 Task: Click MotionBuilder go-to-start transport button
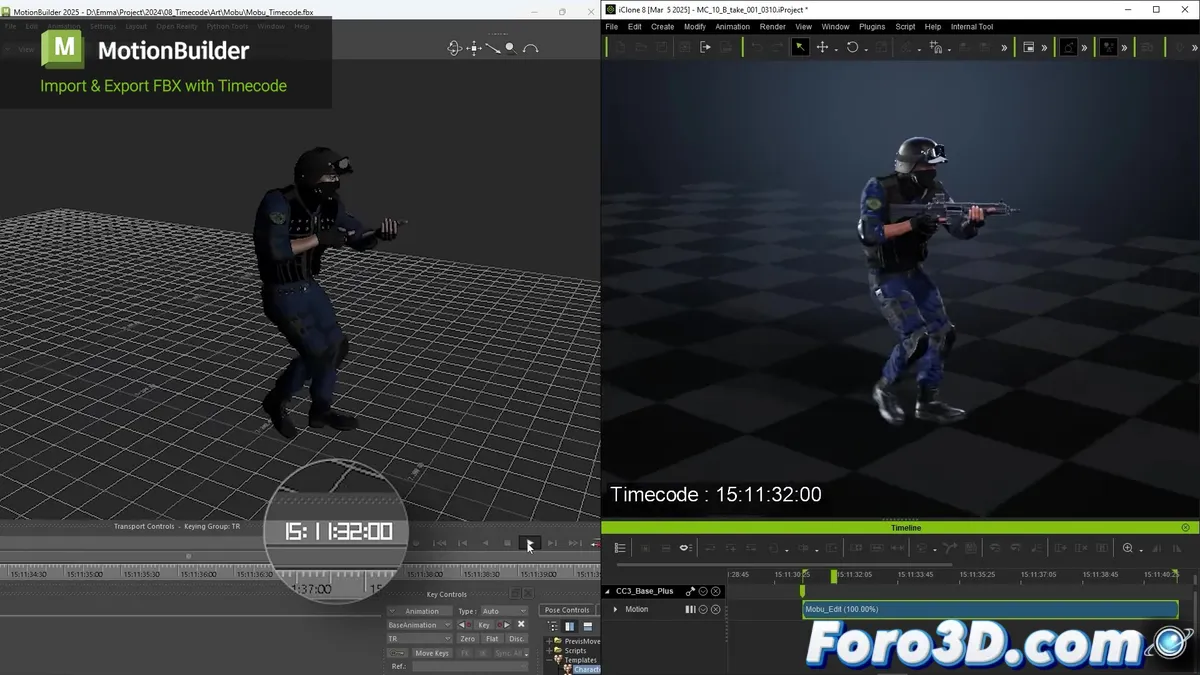click(440, 543)
